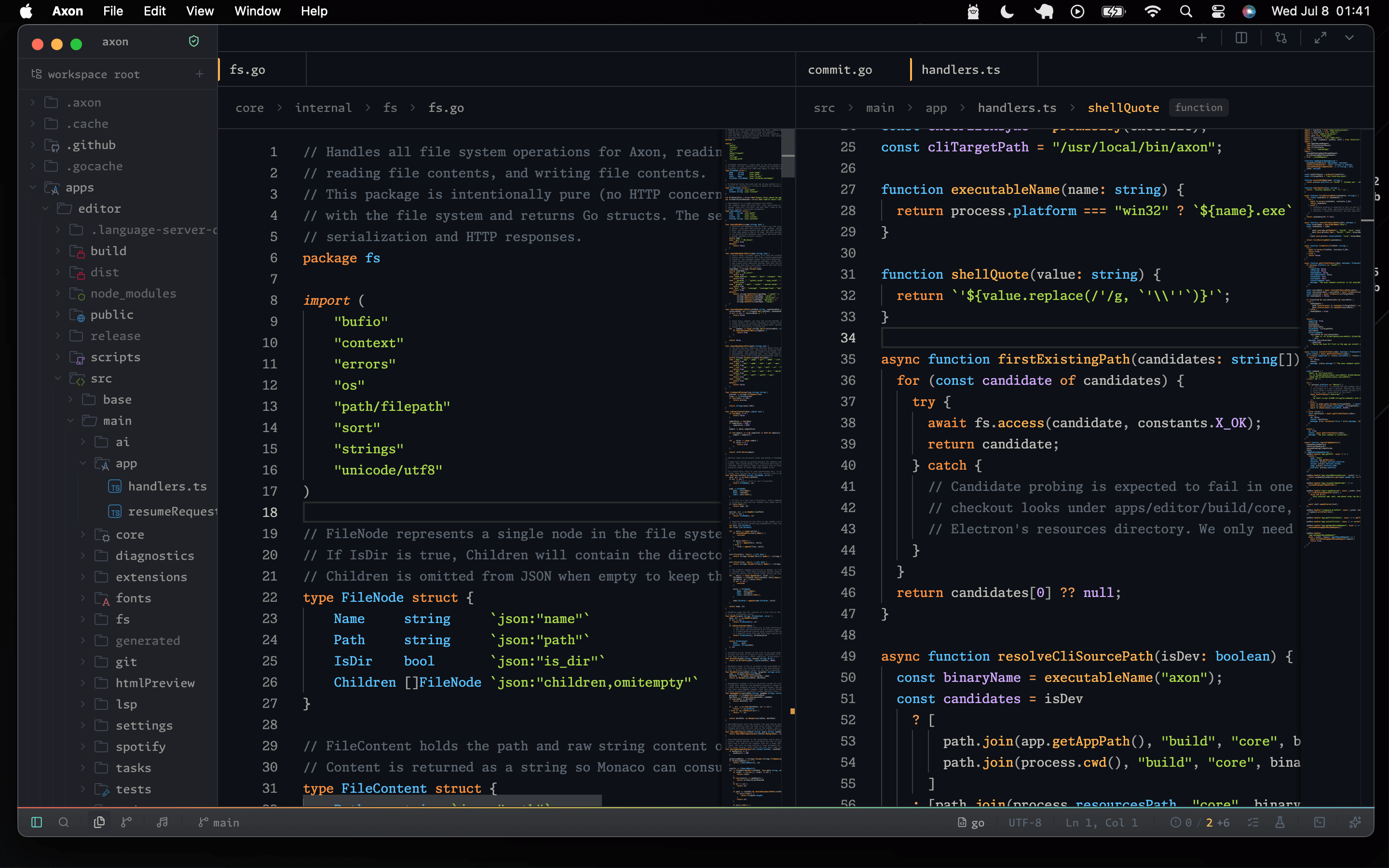This screenshot has width=1389, height=868.
Task: Open the View menu
Action: (x=200, y=11)
